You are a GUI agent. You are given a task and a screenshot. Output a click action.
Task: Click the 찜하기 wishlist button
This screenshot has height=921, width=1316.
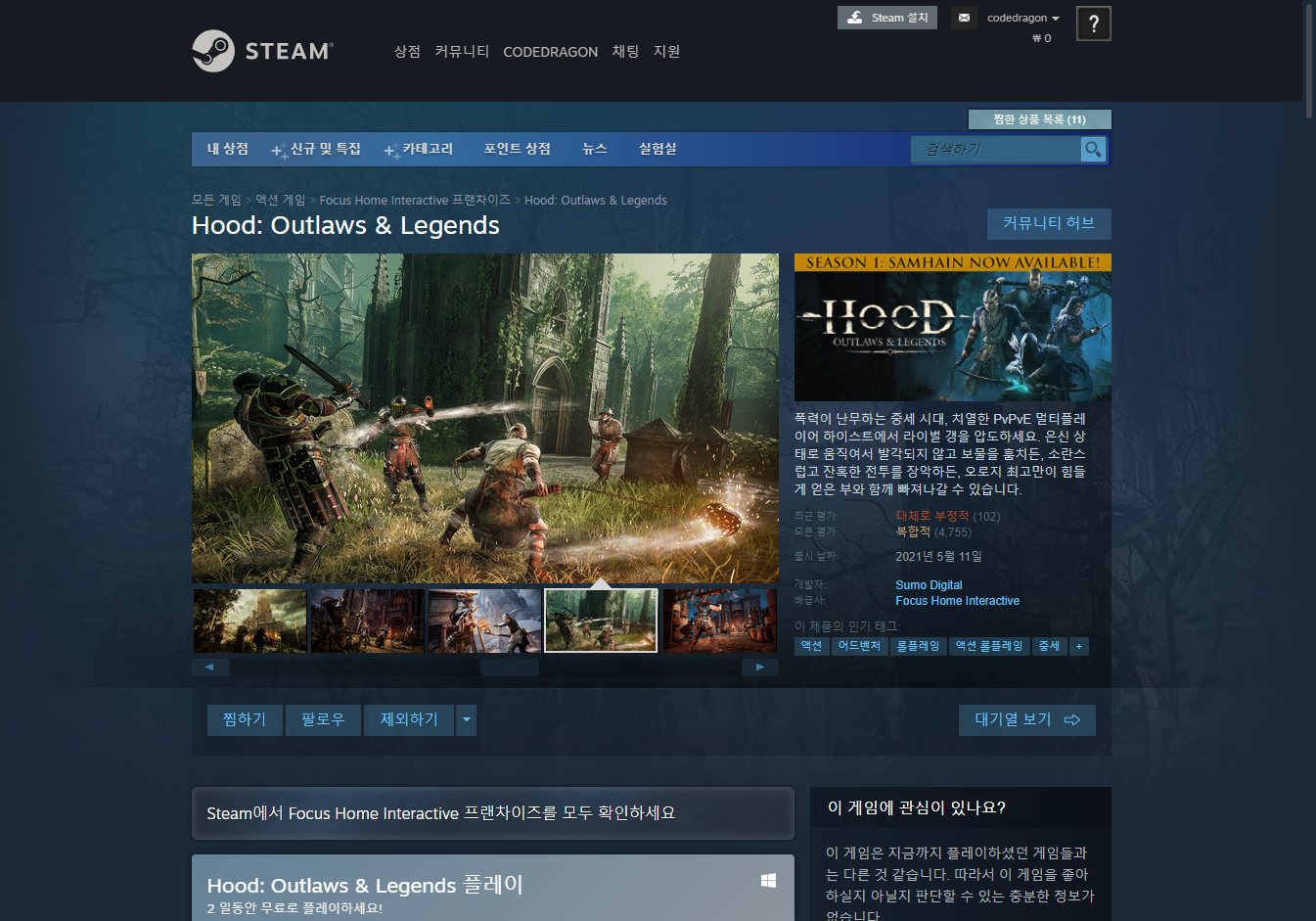click(245, 720)
